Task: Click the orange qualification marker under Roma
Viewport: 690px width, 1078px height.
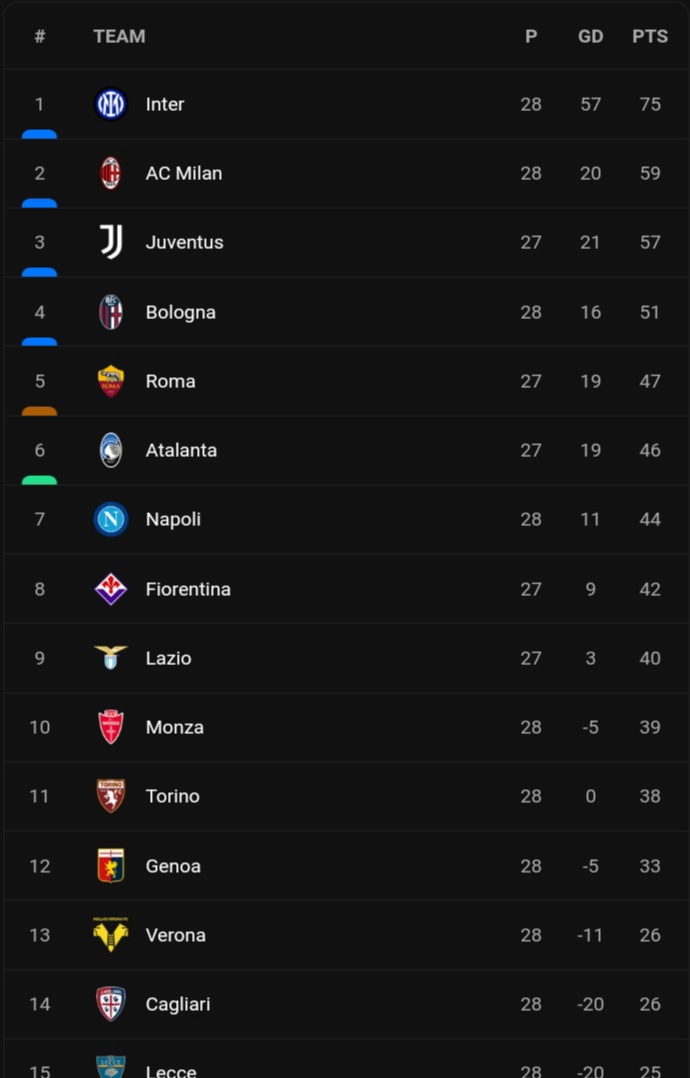Action: (39, 411)
